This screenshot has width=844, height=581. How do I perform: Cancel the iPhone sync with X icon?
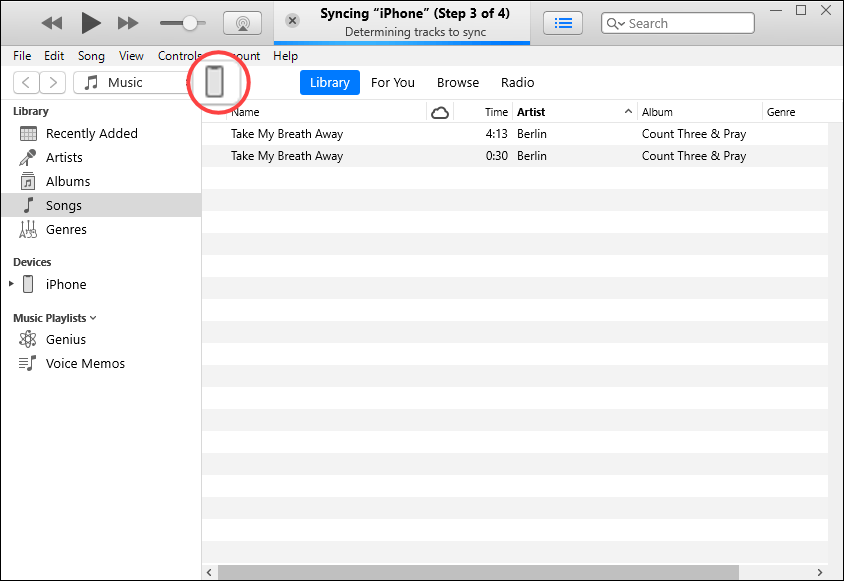click(x=292, y=21)
